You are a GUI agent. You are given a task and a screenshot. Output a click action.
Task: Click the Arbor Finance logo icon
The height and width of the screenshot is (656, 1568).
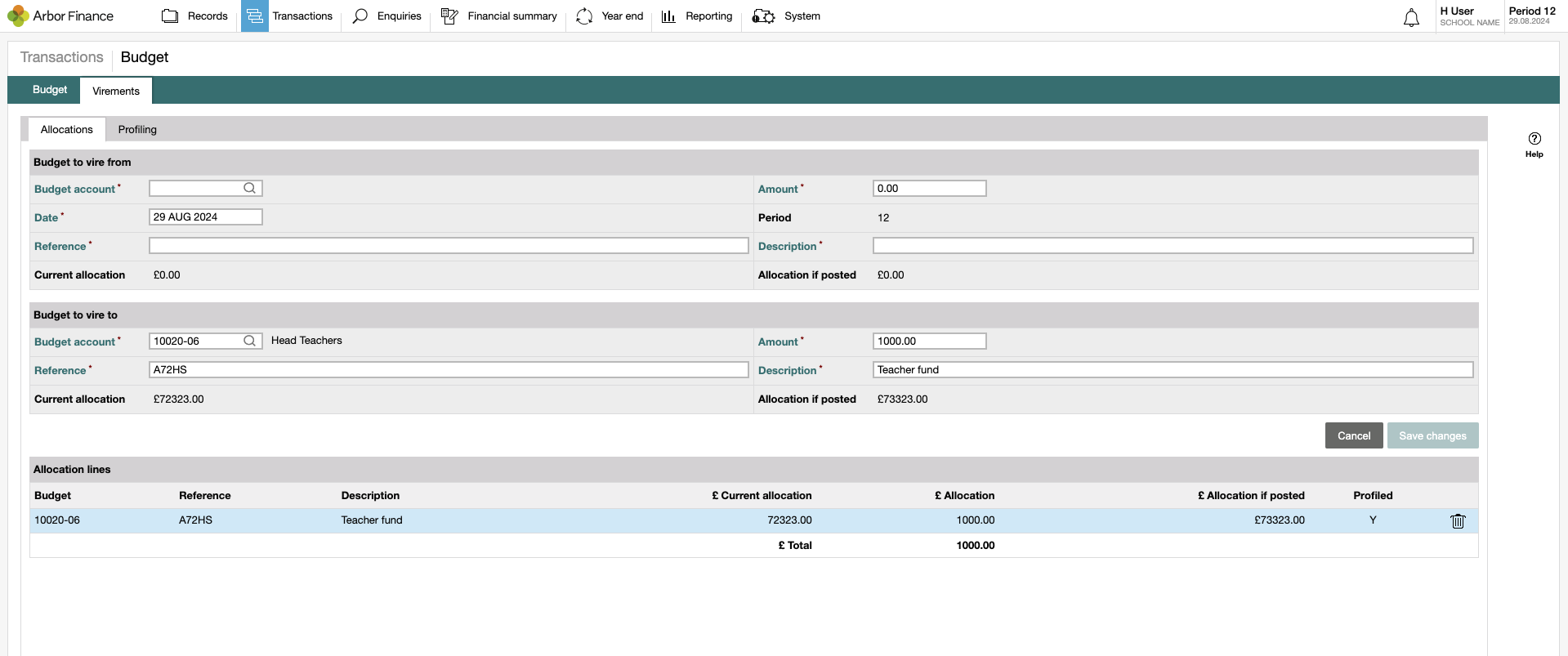coord(17,16)
